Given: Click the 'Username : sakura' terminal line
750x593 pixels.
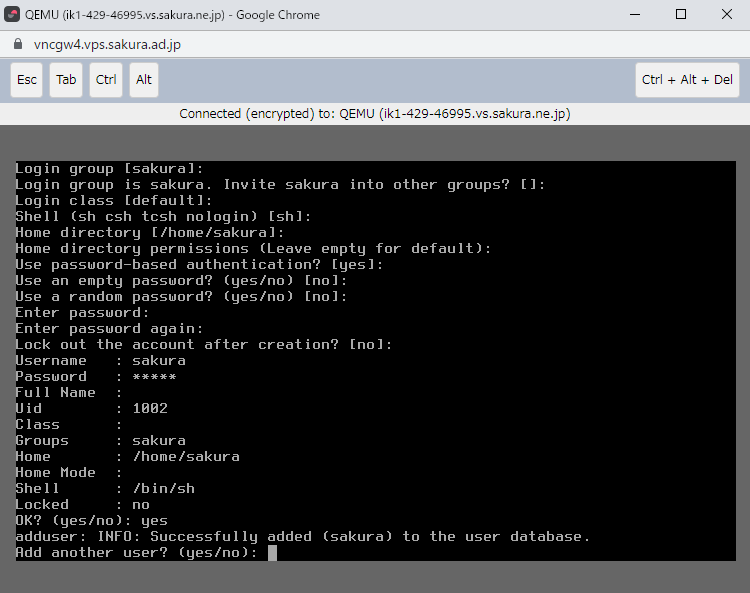Looking at the screenshot, I should 100,360.
